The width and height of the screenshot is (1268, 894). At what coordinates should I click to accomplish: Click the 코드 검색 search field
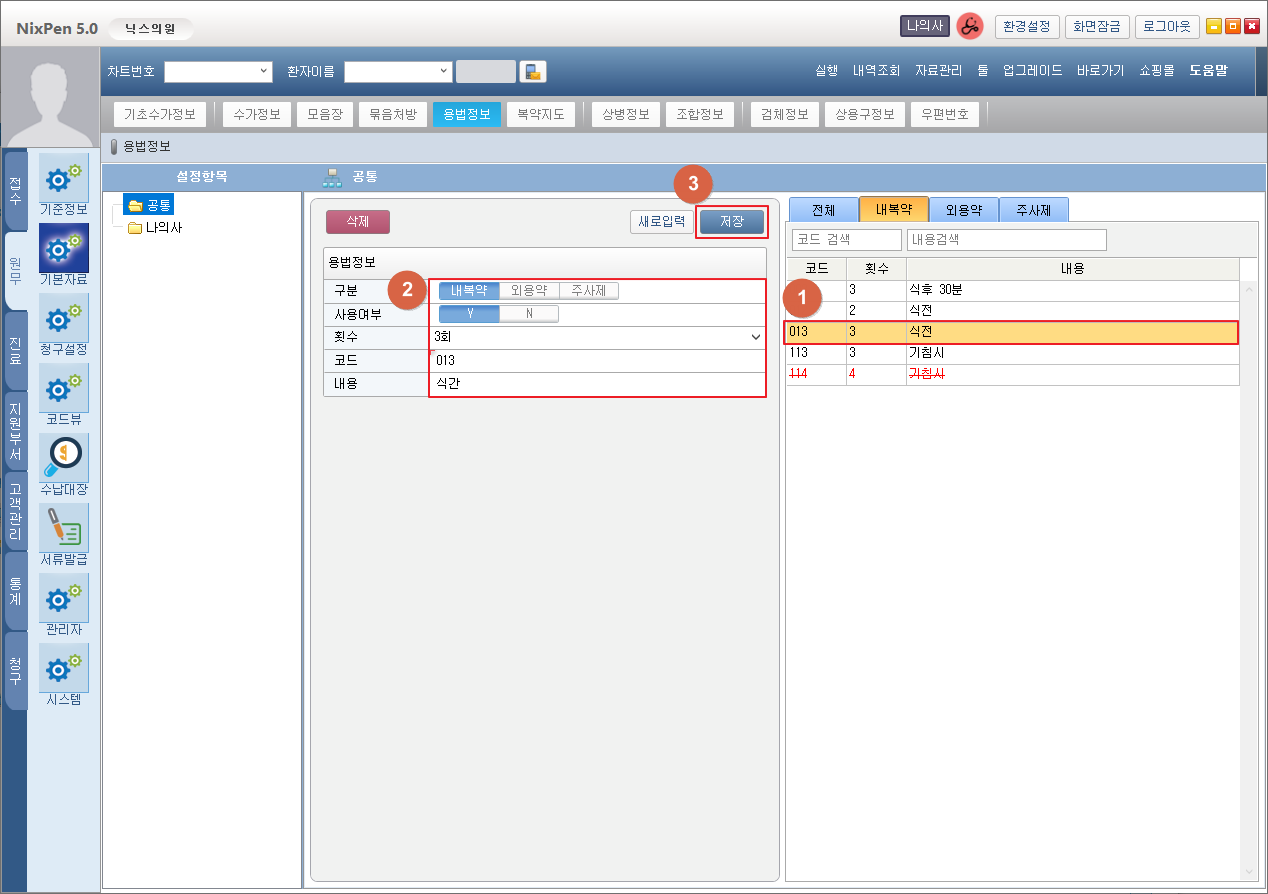click(846, 240)
